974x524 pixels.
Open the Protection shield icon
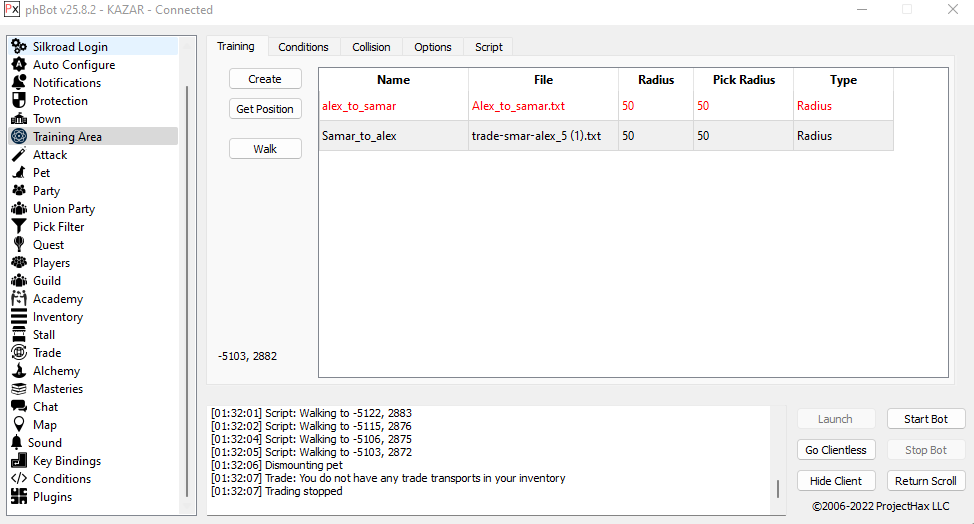click(x=18, y=101)
